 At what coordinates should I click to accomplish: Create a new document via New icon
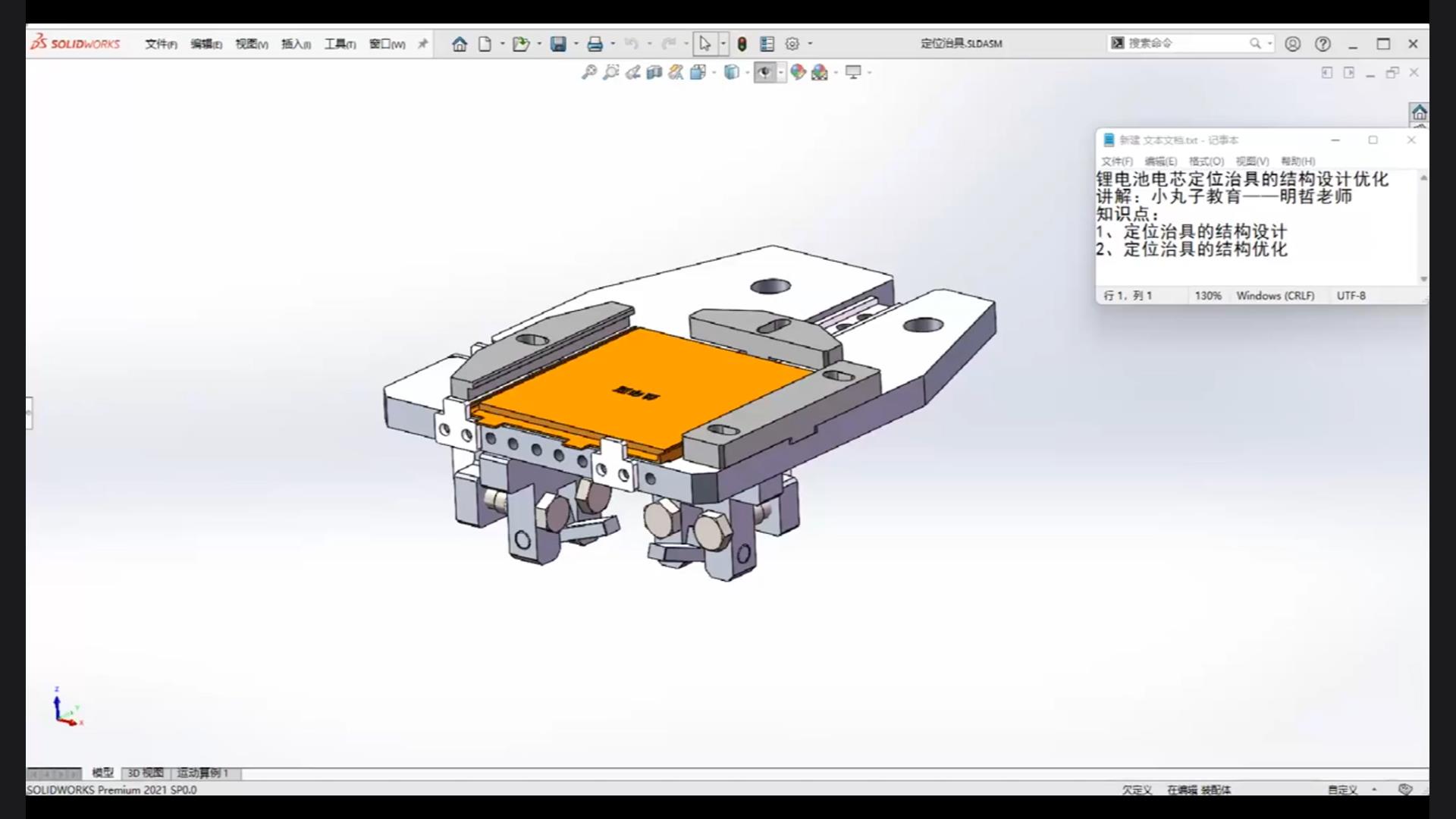coord(485,44)
